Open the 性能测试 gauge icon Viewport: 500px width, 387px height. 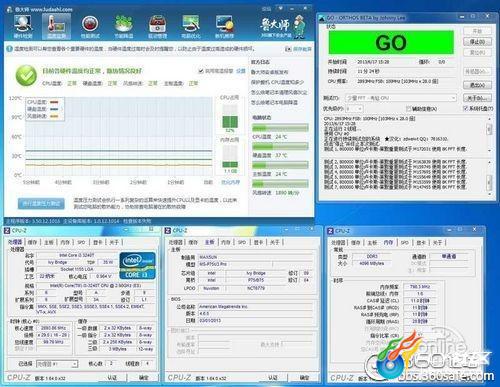90,26
